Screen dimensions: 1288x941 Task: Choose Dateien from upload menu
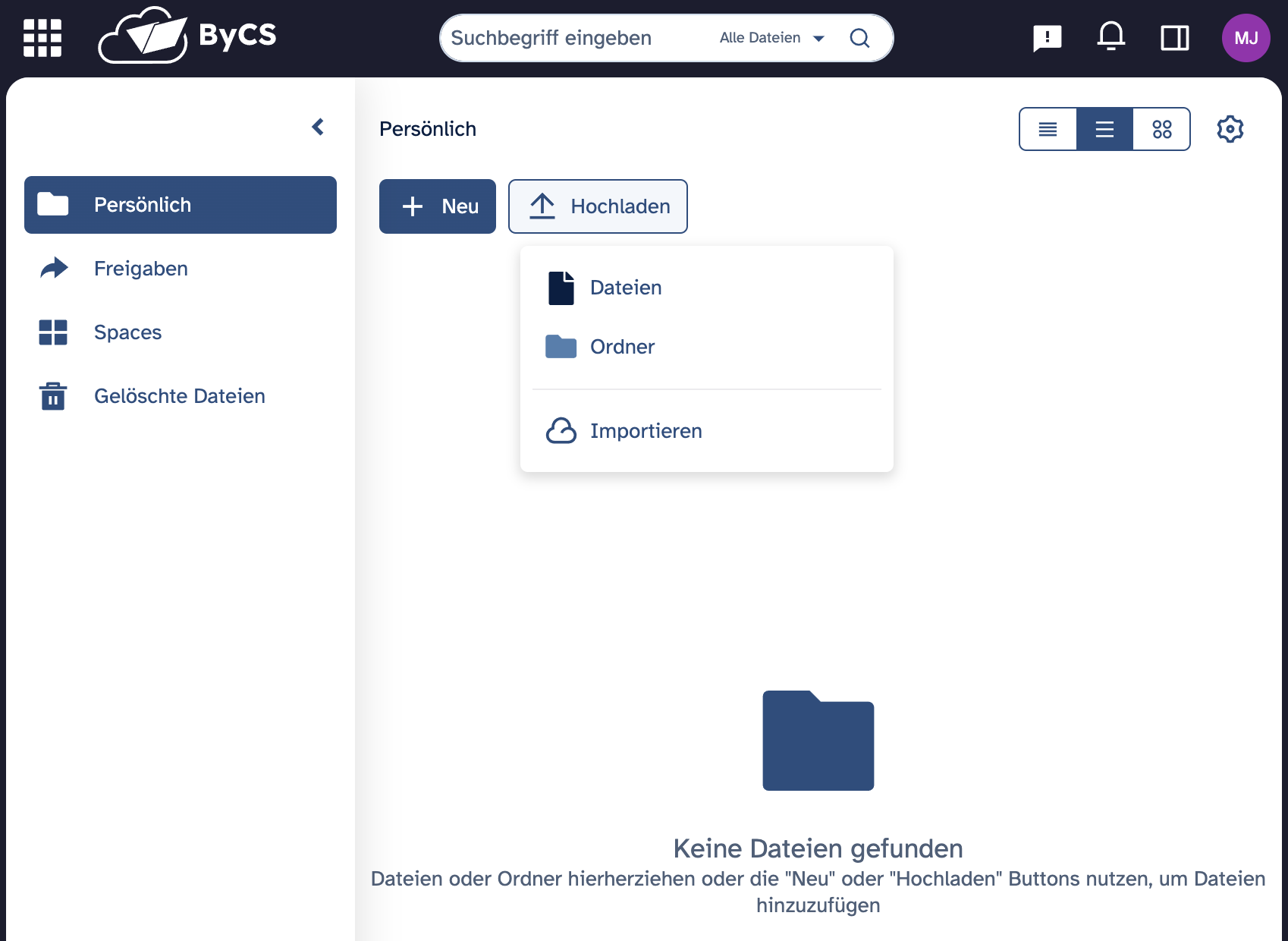[x=625, y=288]
